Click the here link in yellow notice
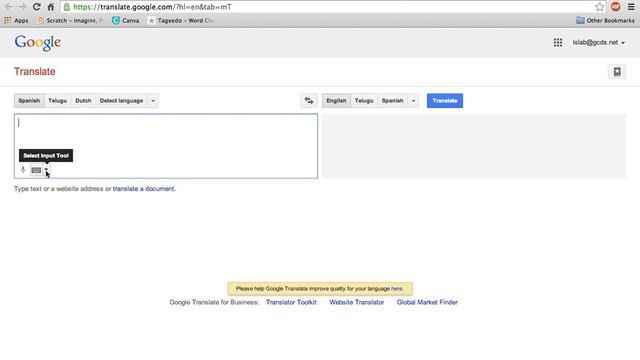Screen dimensions: 640x360 coord(396,289)
